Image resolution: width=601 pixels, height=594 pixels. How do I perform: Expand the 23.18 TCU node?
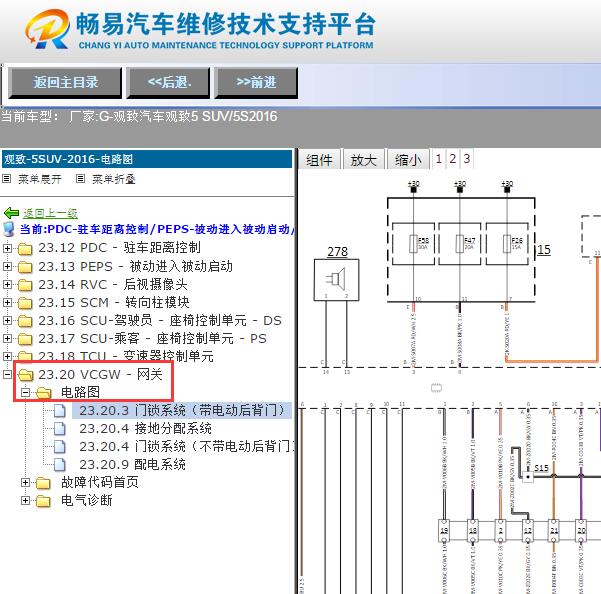[x=7, y=356]
